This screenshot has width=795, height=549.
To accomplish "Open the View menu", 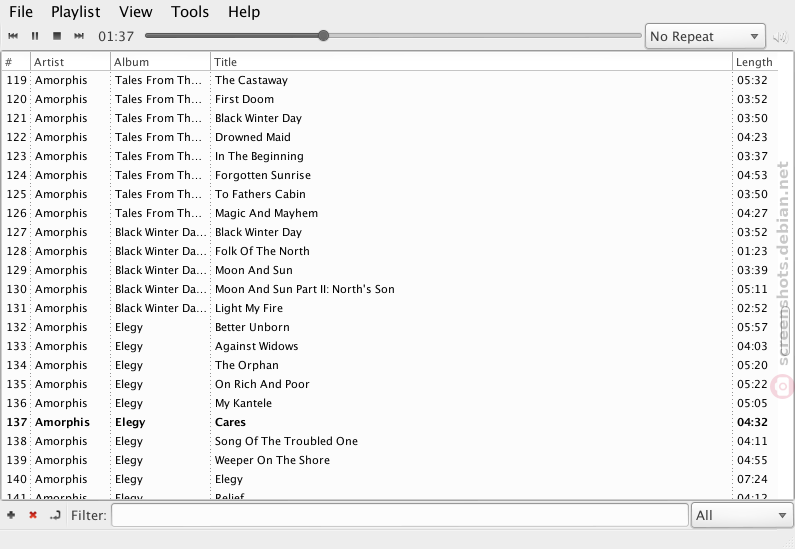I will pos(135,12).
